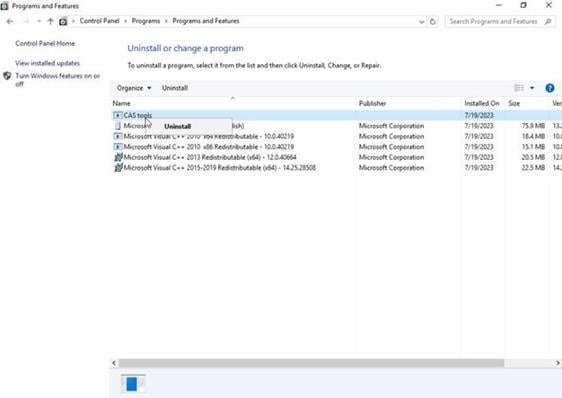Click the selected program thumbnail in details pane
This screenshot has width=562, height=398.
pyautogui.click(x=133, y=384)
